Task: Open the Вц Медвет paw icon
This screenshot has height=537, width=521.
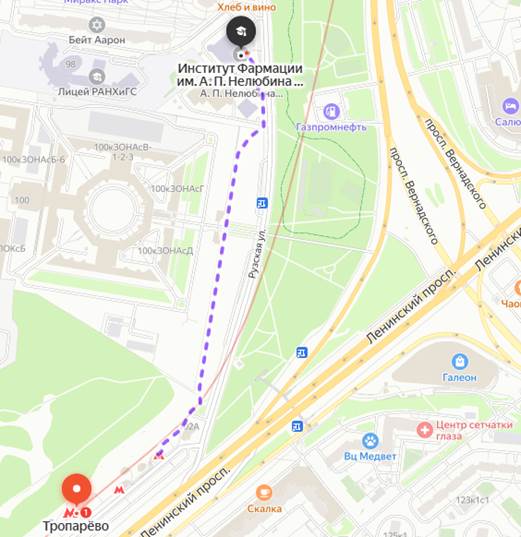Action: coord(370,441)
